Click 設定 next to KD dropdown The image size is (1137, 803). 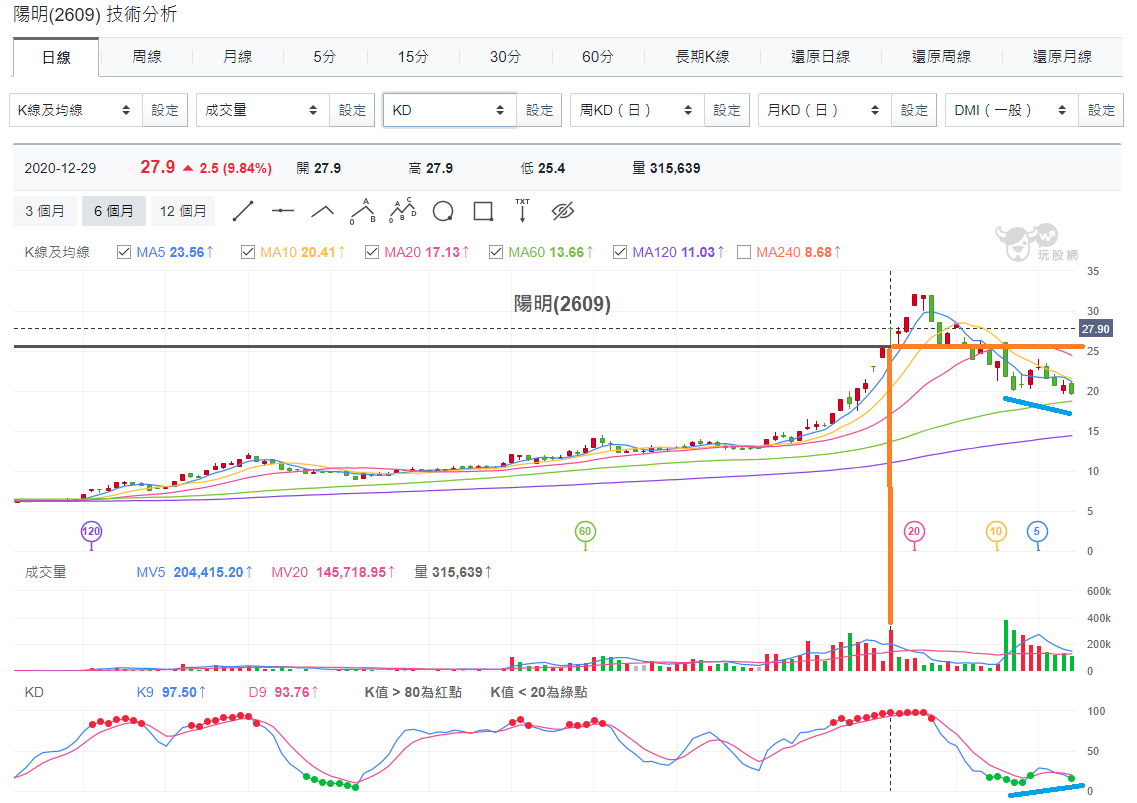(539, 110)
